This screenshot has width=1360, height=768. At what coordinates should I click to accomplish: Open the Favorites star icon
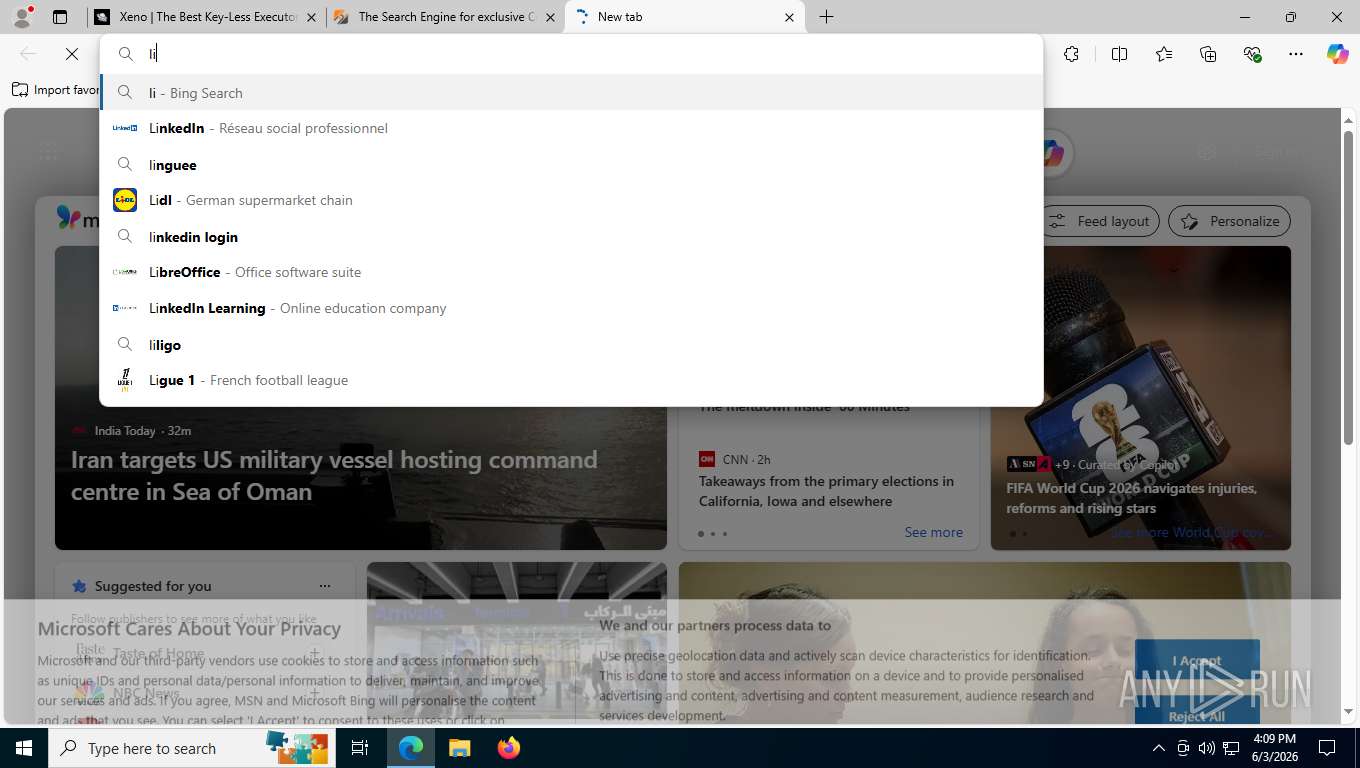1163,54
